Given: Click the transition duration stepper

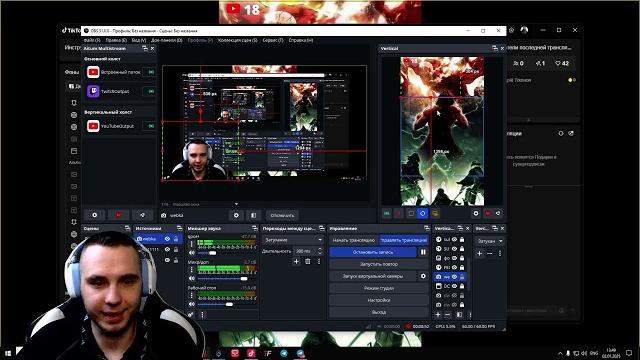Looking at the screenshot, I should pyautogui.click(x=320, y=251).
